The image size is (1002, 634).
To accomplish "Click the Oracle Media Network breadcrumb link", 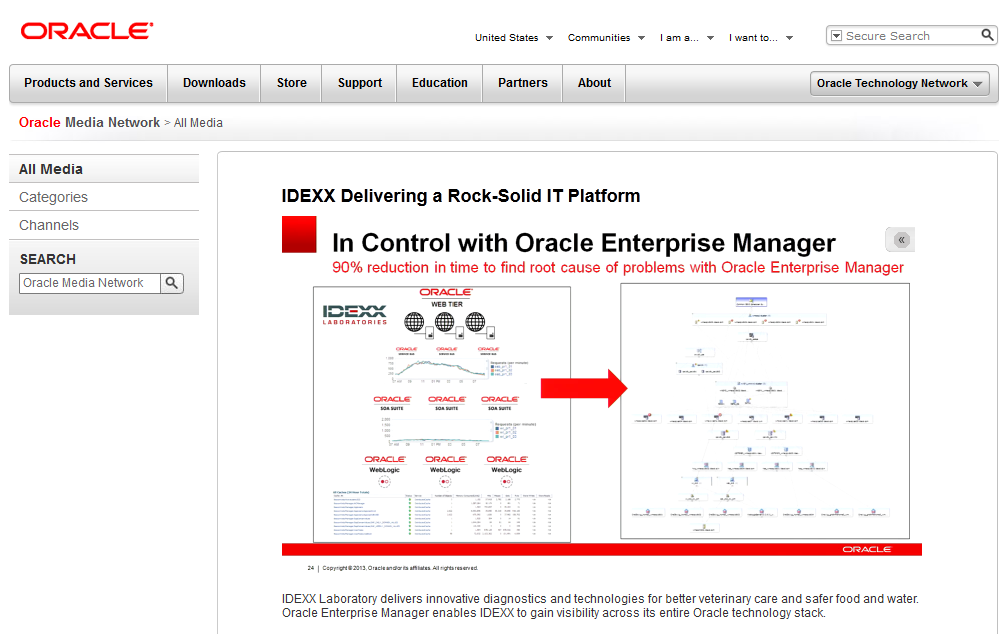I will 89,122.
